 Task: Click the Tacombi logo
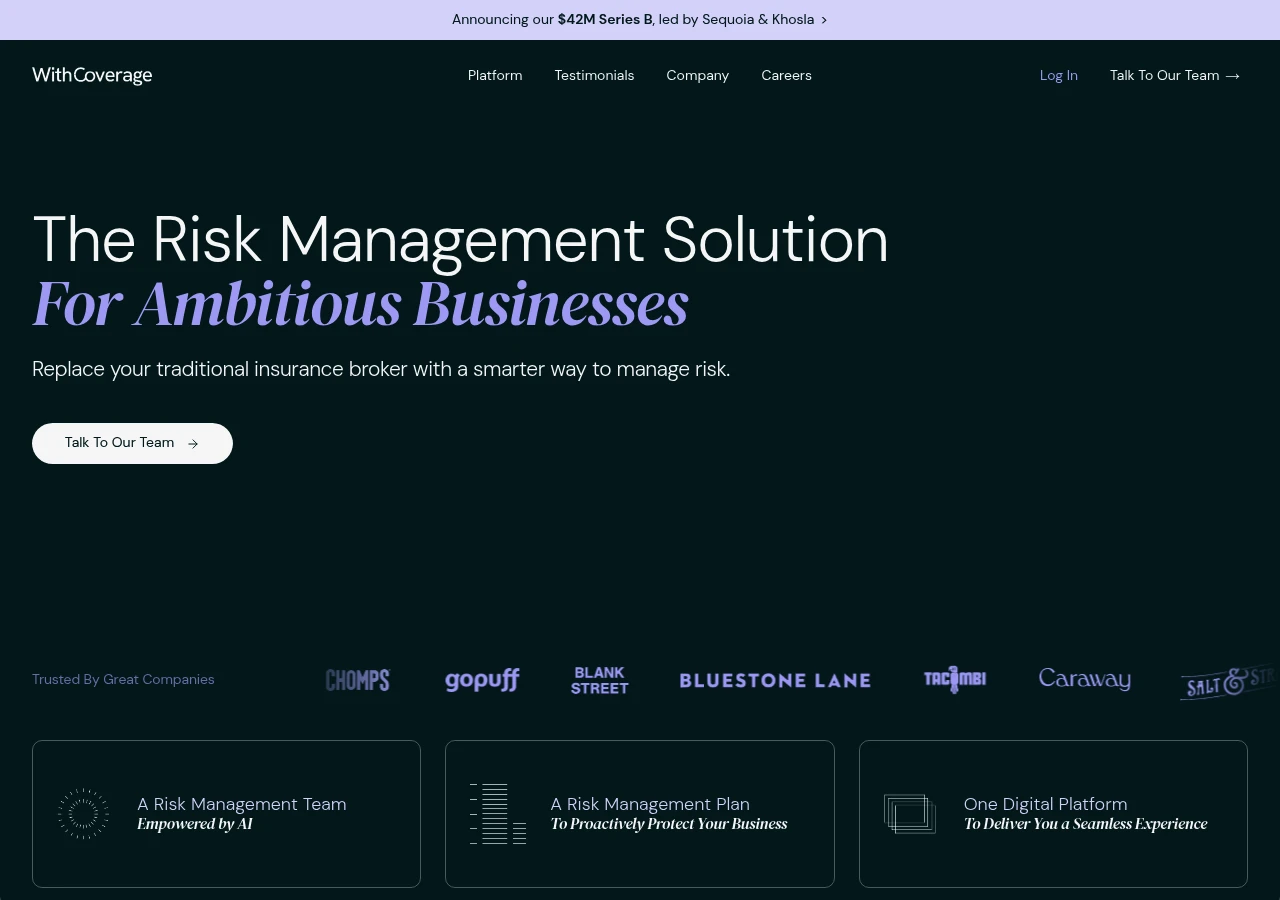click(955, 679)
